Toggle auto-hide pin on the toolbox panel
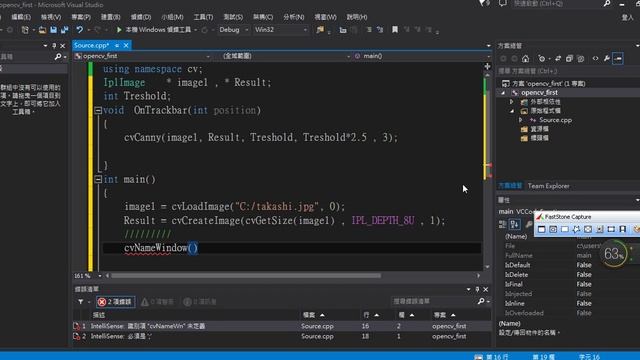Image resolution: width=640 pixels, height=360 pixels. pyautogui.click(x=54, y=46)
